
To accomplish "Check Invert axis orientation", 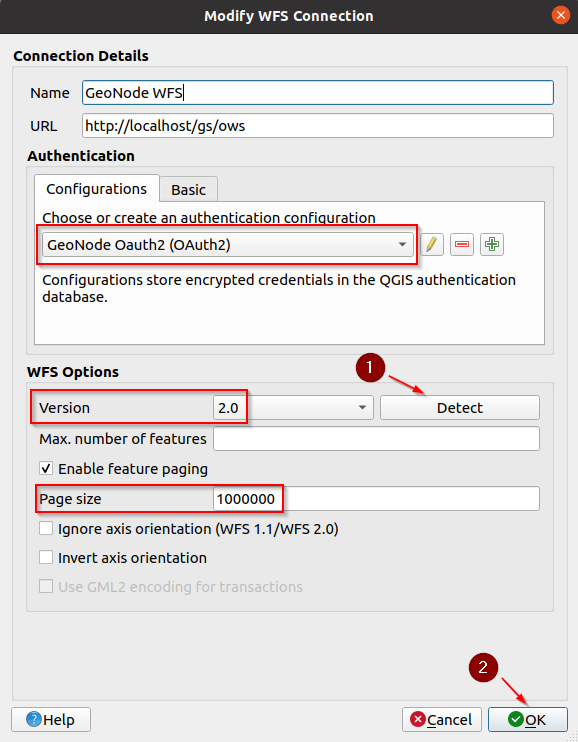I will tap(46, 557).
